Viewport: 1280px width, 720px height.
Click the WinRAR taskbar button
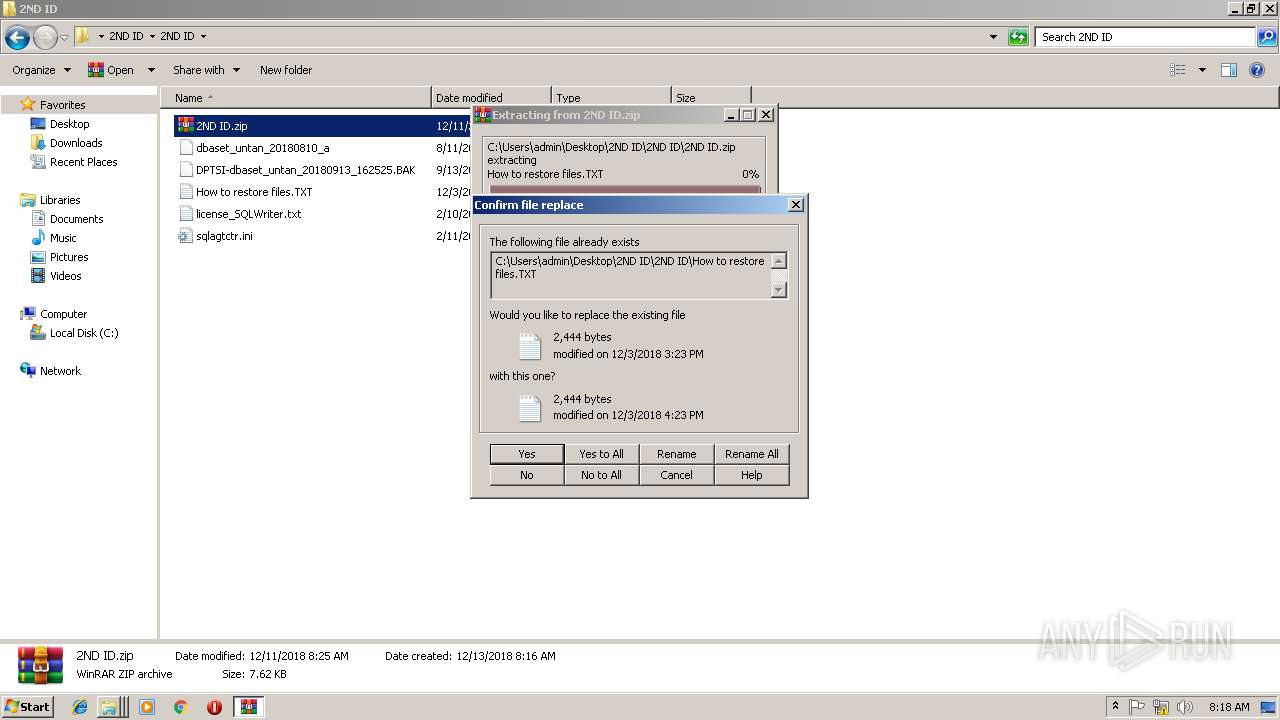click(249, 707)
